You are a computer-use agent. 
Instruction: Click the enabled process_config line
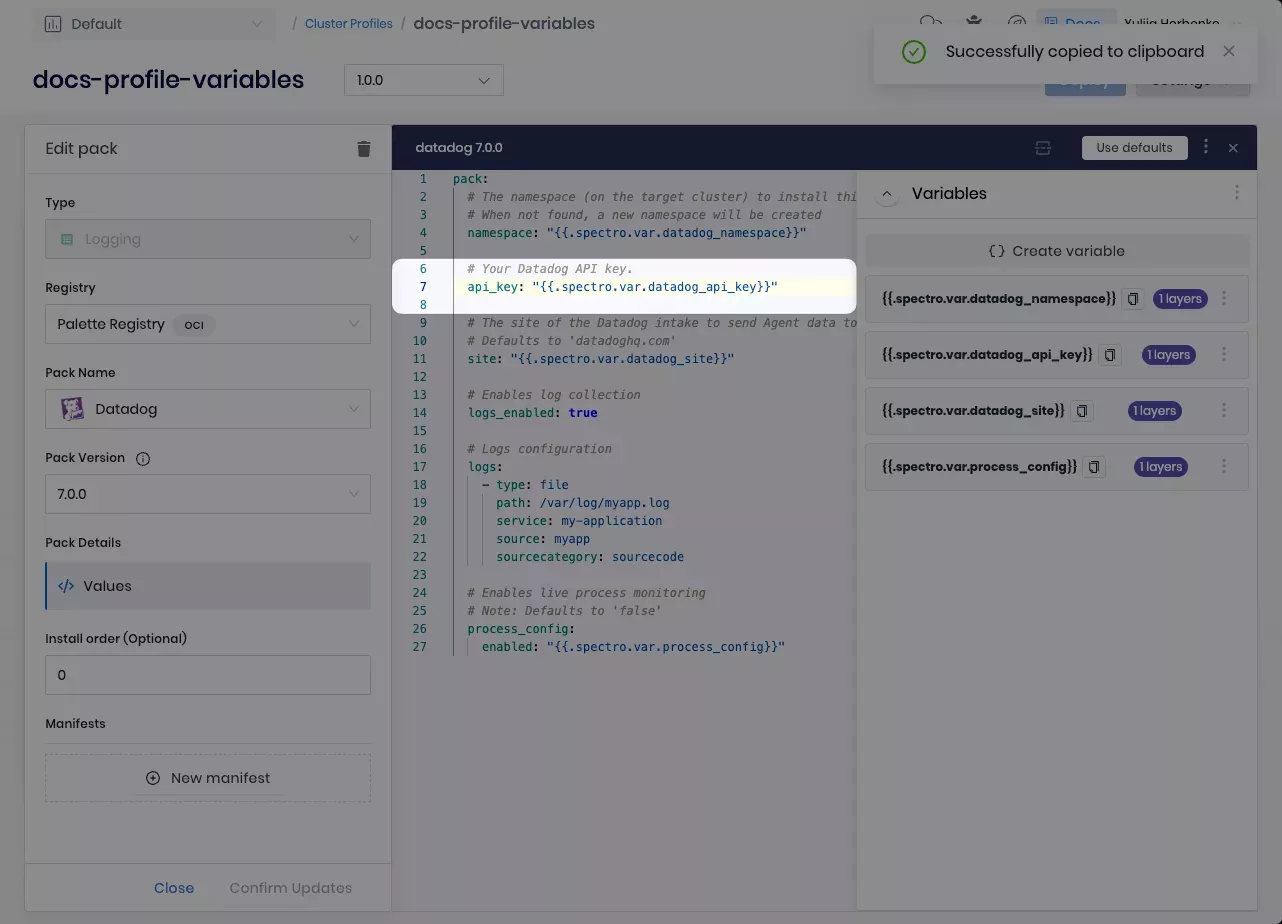[x=633, y=647]
